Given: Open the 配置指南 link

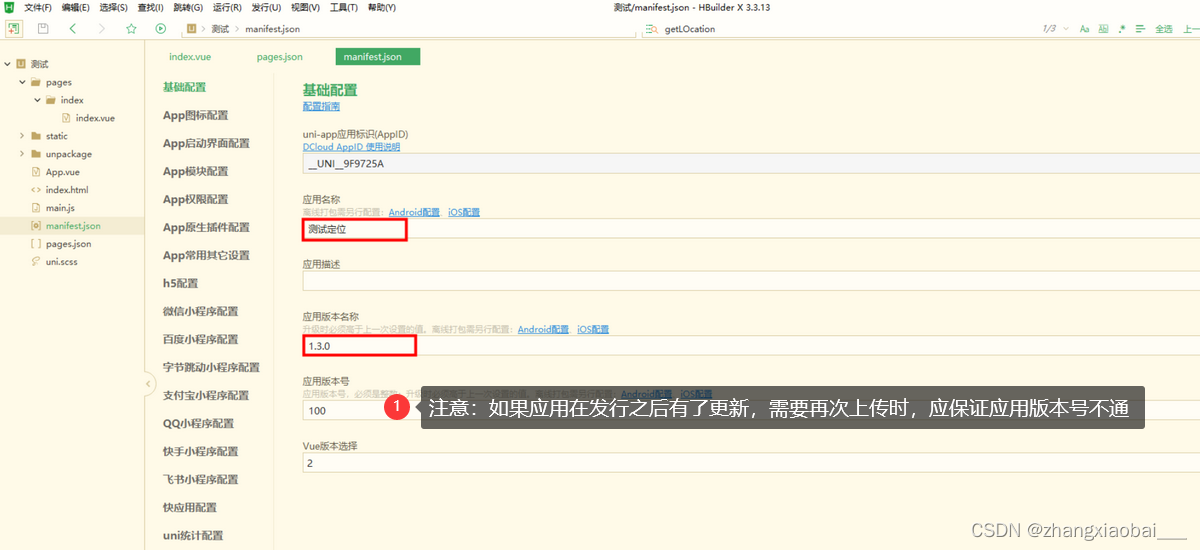Looking at the screenshot, I should pyautogui.click(x=321, y=106).
